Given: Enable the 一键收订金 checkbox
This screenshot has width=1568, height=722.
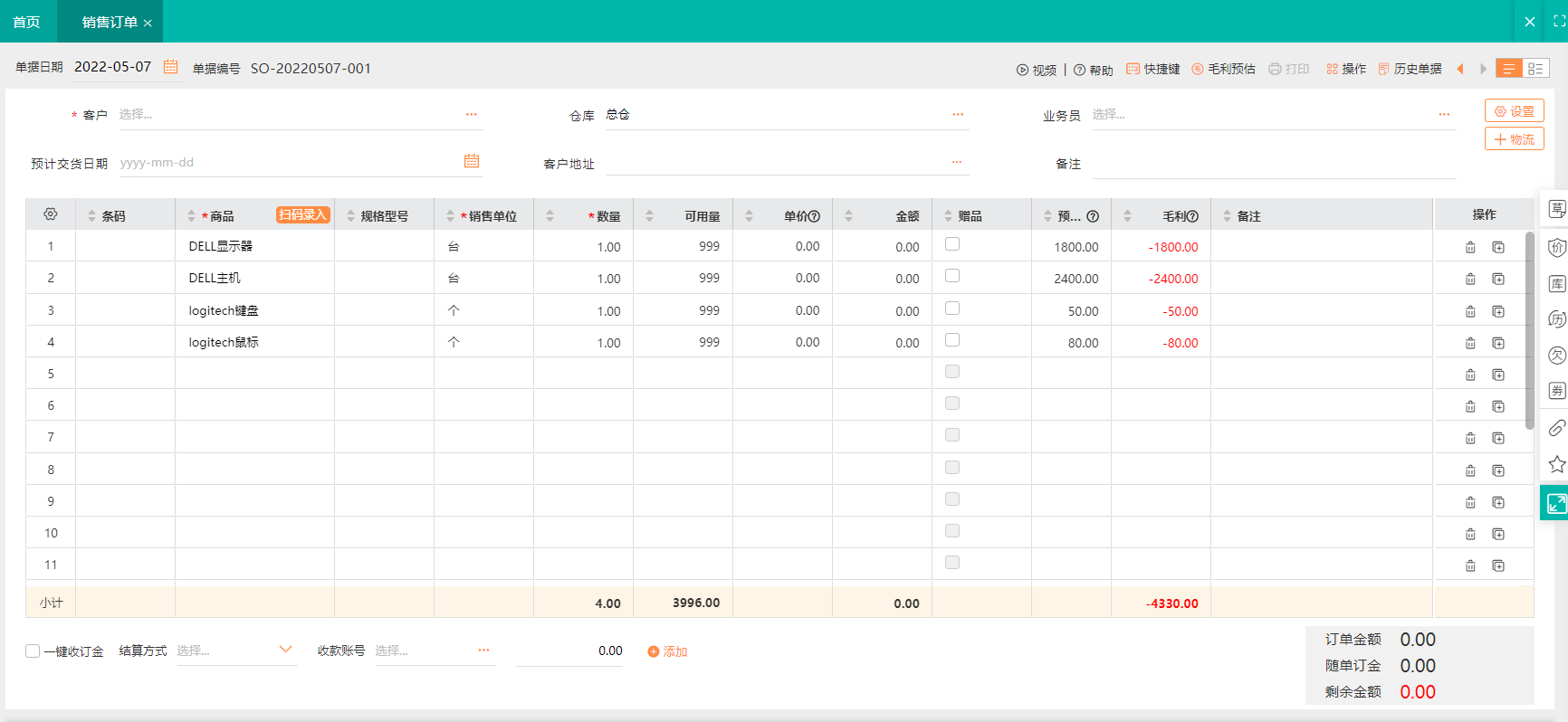Looking at the screenshot, I should coord(33,651).
